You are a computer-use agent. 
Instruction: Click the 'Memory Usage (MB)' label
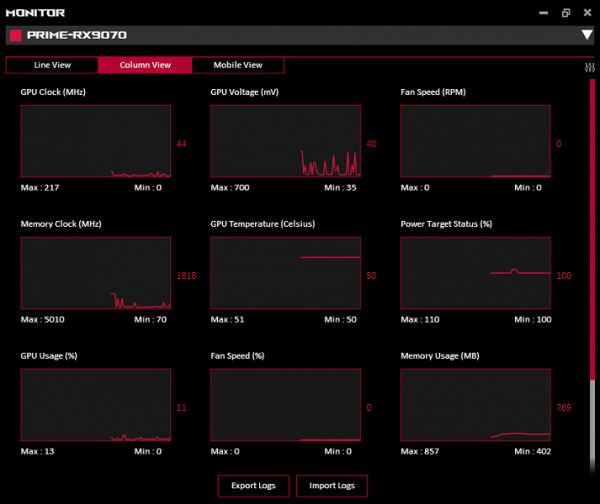[440, 356]
